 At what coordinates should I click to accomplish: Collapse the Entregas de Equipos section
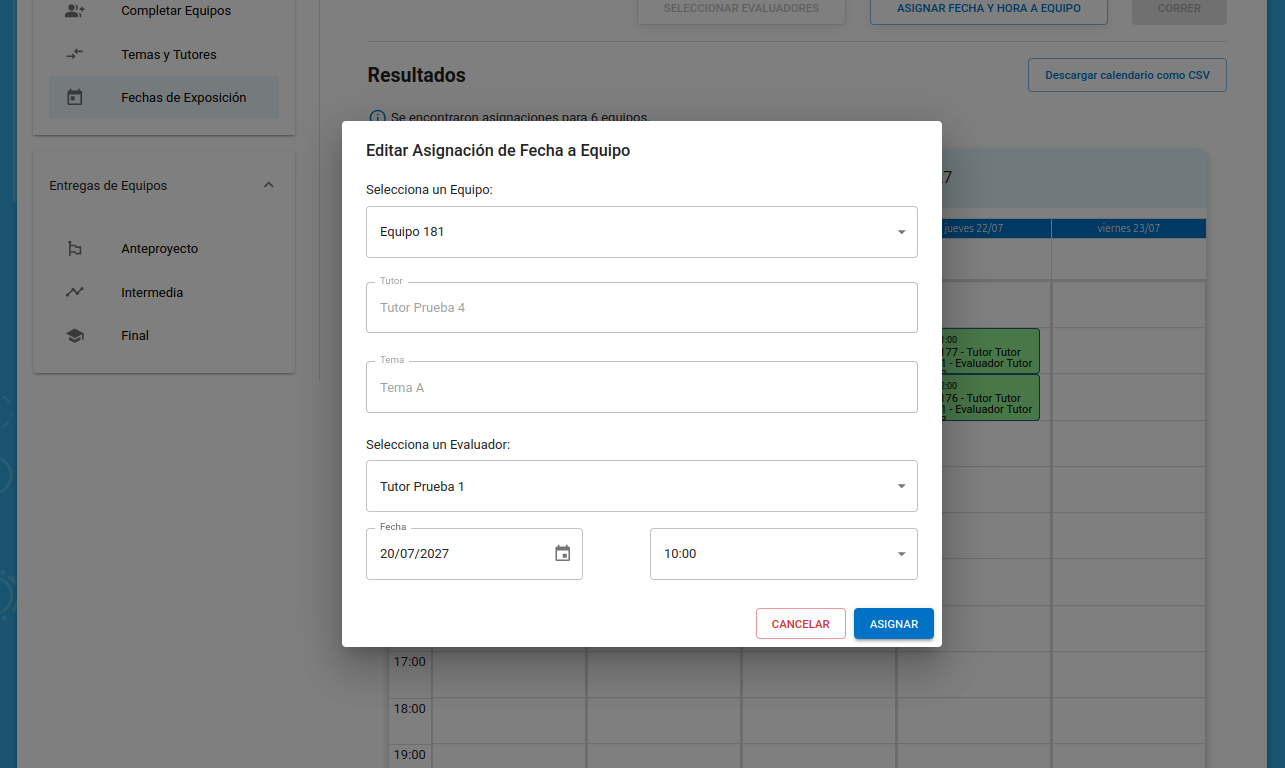pyautogui.click(x=268, y=185)
